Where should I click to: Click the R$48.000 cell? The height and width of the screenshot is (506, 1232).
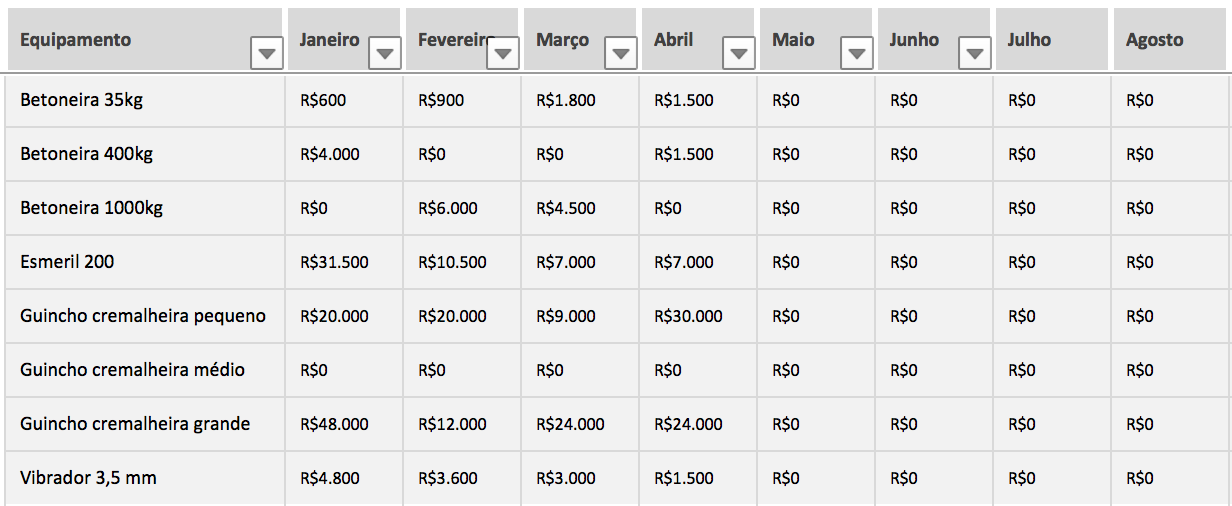point(334,424)
